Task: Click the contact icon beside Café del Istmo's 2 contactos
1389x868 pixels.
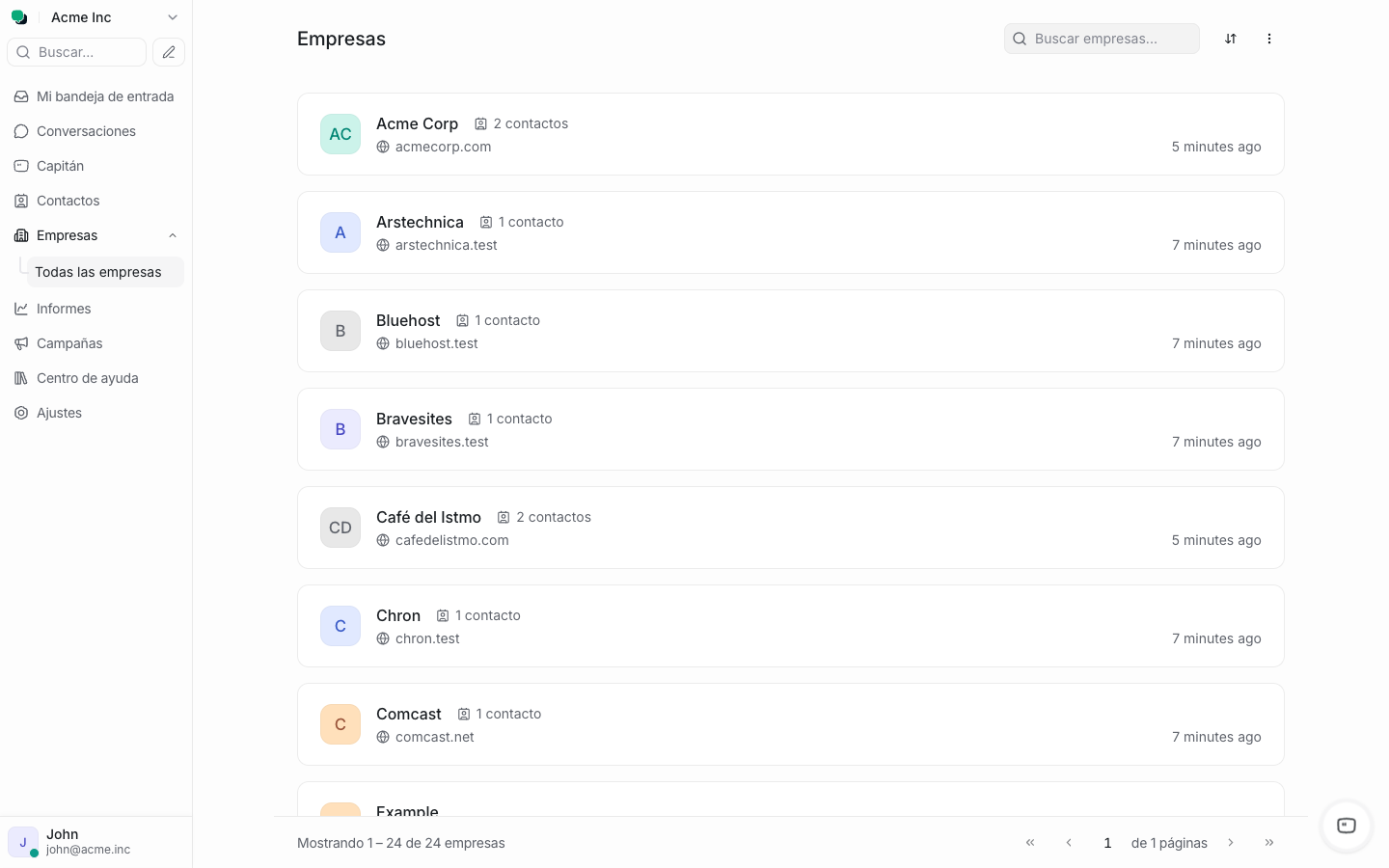Action: (504, 517)
